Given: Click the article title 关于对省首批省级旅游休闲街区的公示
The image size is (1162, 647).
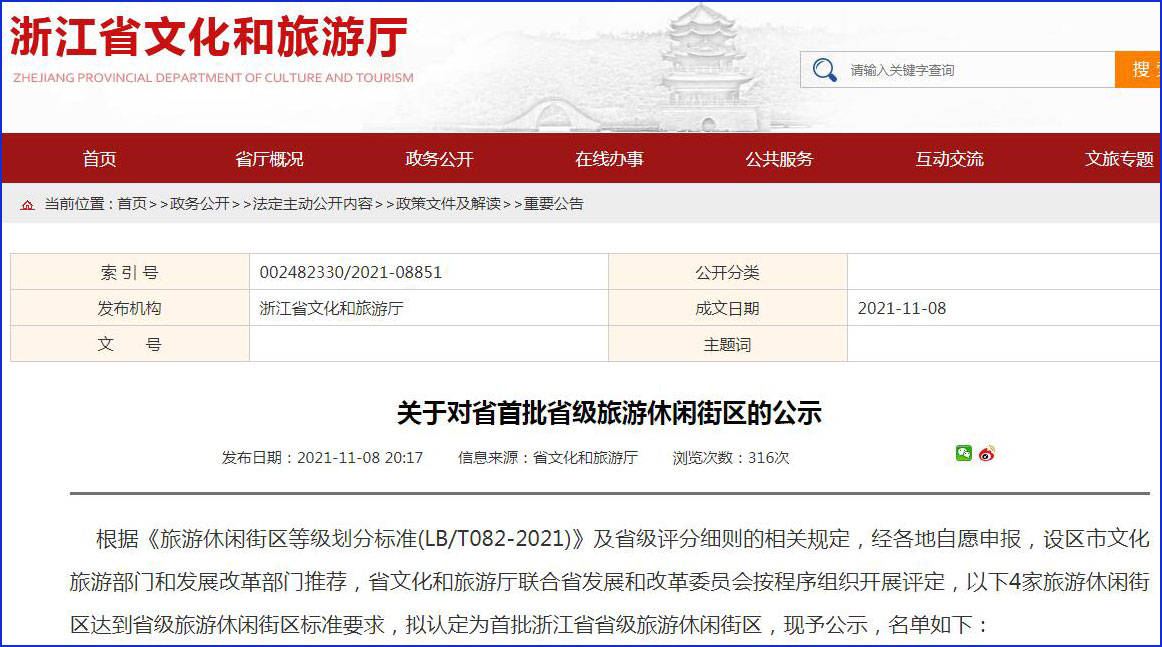Looking at the screenshot, I should (609, 413).
